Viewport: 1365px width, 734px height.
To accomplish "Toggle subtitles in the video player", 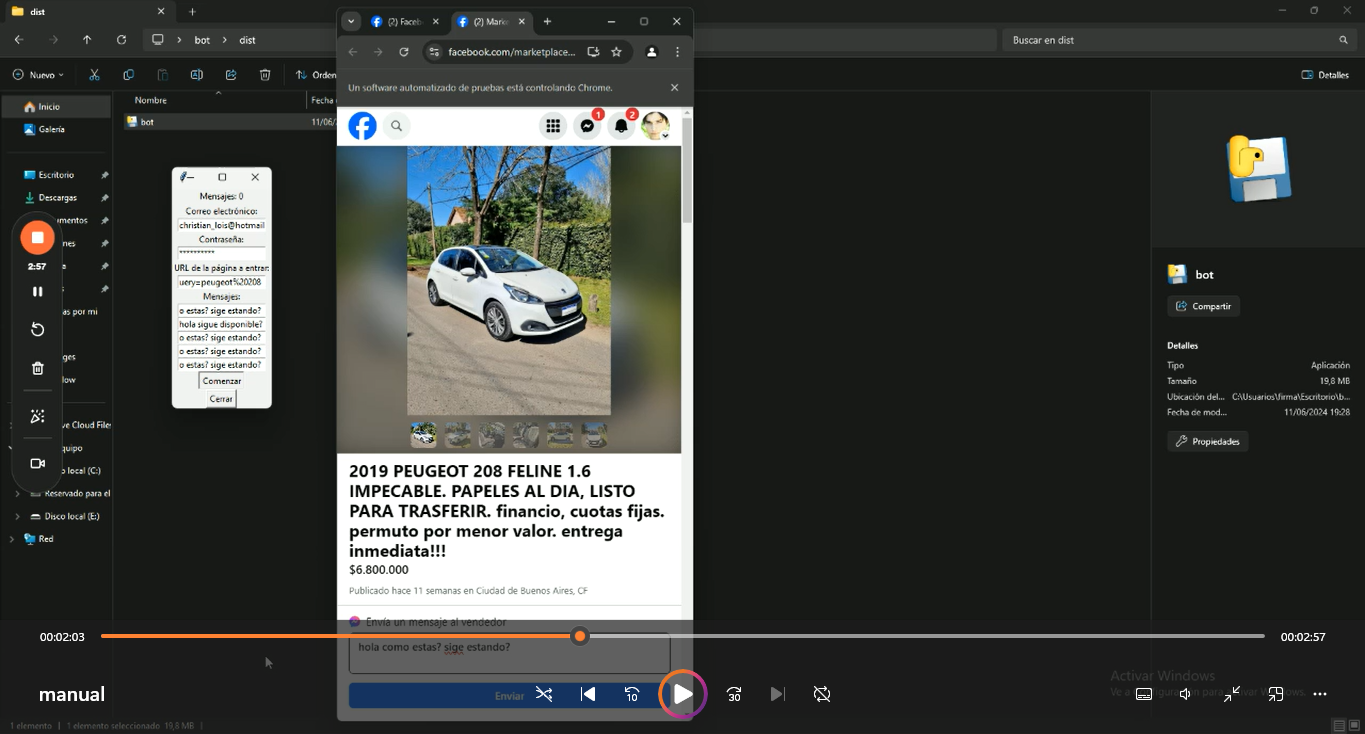I will [x=1144, y=694].
